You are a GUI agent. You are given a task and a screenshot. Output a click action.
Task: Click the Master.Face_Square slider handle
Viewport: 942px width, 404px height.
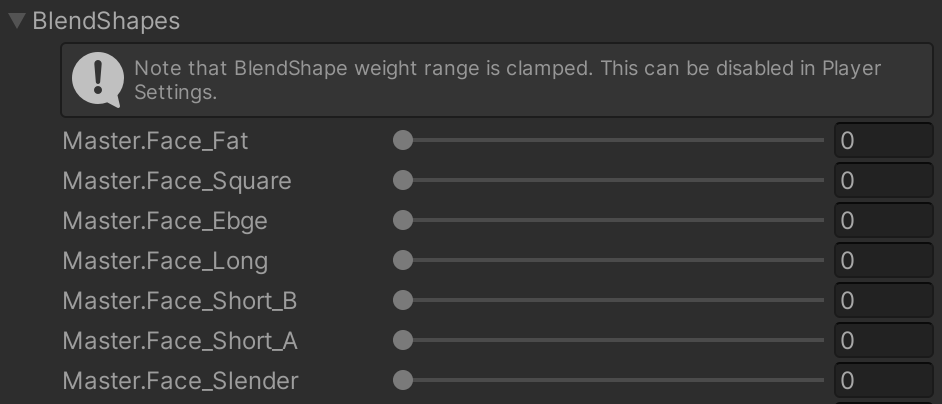(403, 180)
